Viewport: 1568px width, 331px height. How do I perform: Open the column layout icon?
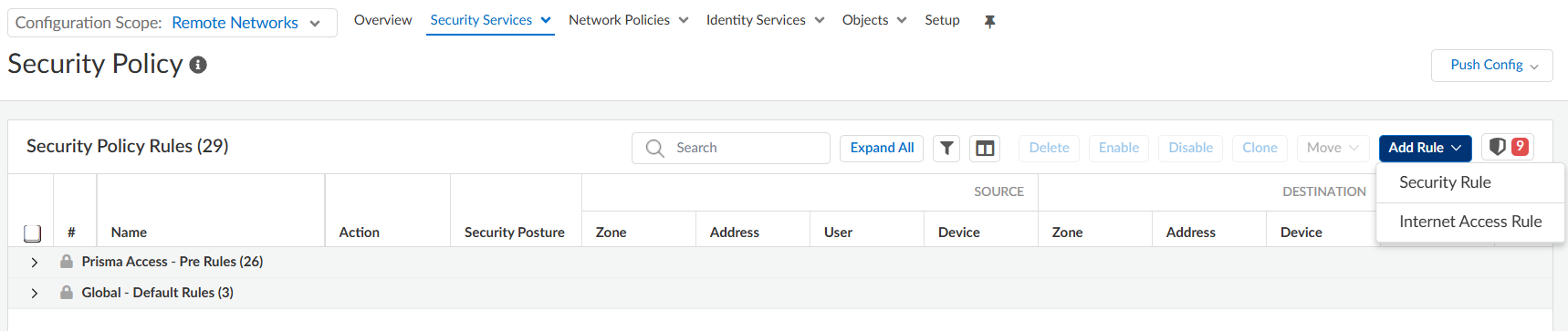click(985, 148)
